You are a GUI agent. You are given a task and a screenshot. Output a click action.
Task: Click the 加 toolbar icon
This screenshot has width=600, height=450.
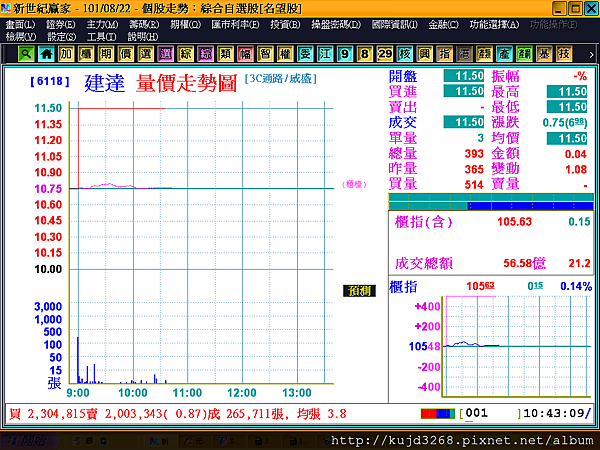(x=66, y=54)
